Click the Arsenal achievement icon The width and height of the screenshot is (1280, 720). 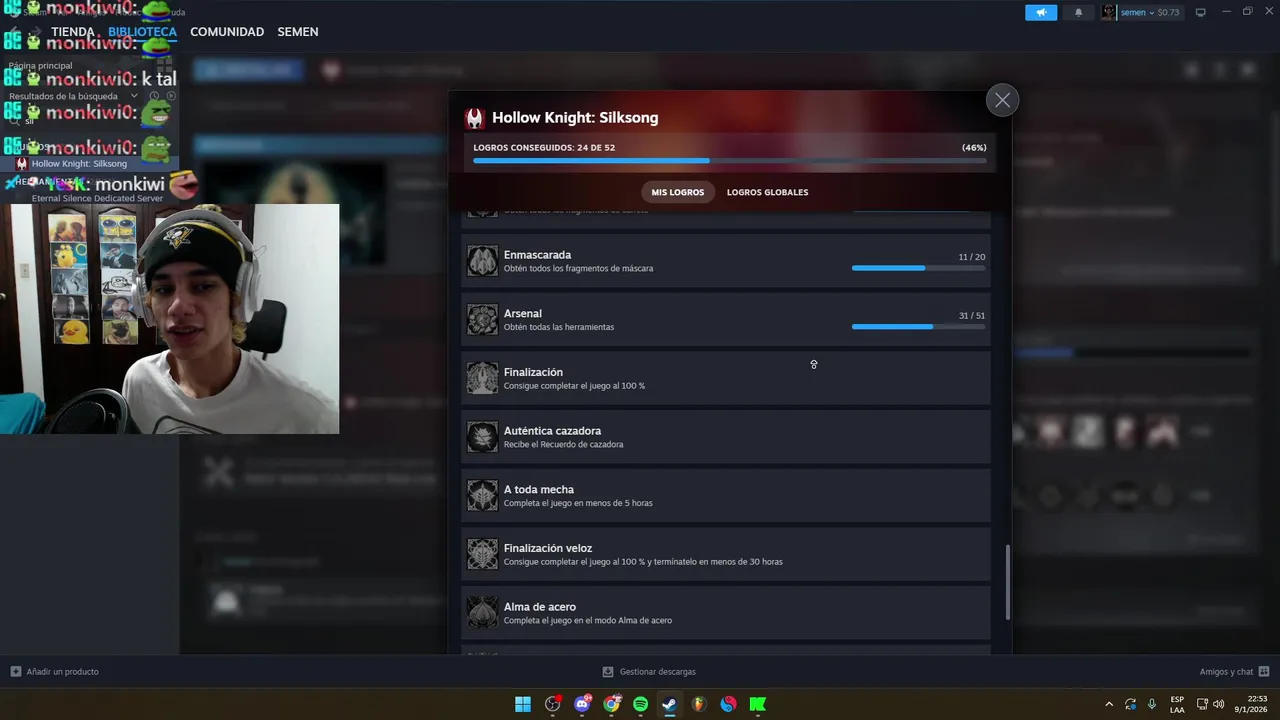(x=482, y=320)
